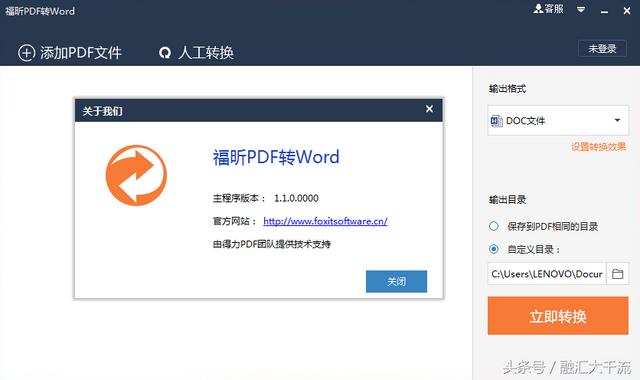Screen dimensions: 640x380
Task: Click the 福昕PDF转Word dialog heading
Action: coord(276,157)
